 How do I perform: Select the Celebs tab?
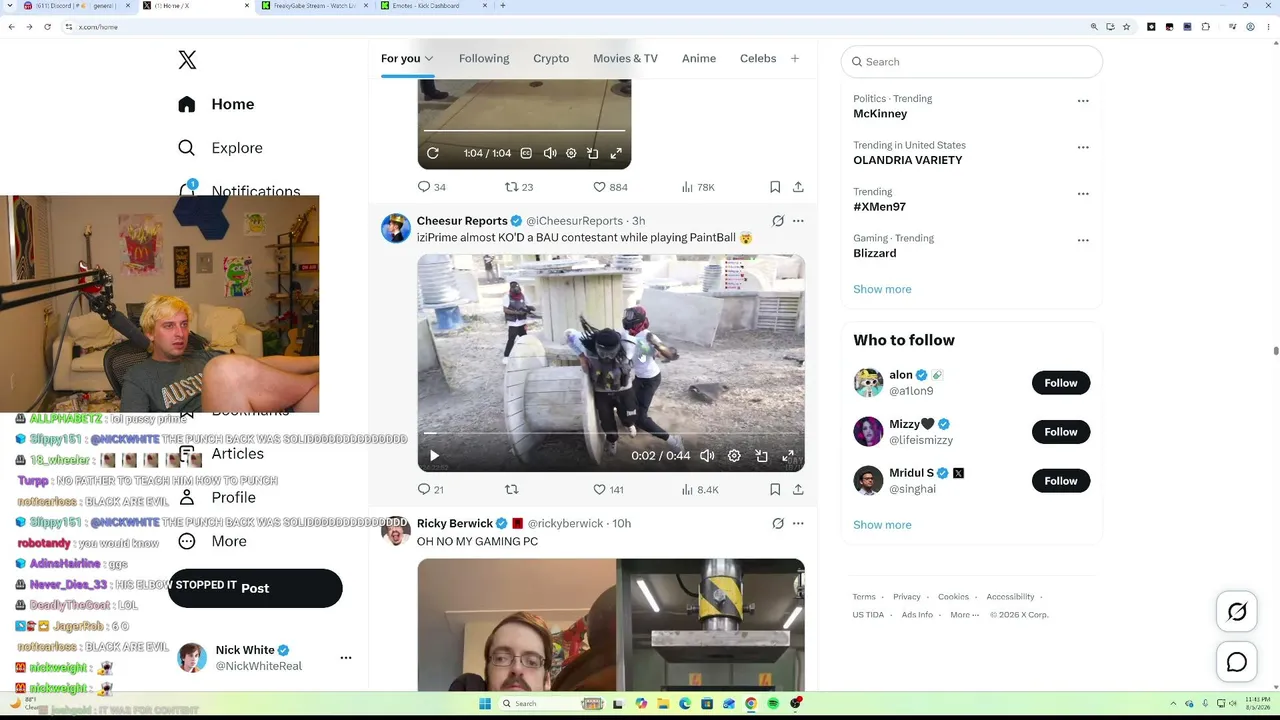pos(758,58)
